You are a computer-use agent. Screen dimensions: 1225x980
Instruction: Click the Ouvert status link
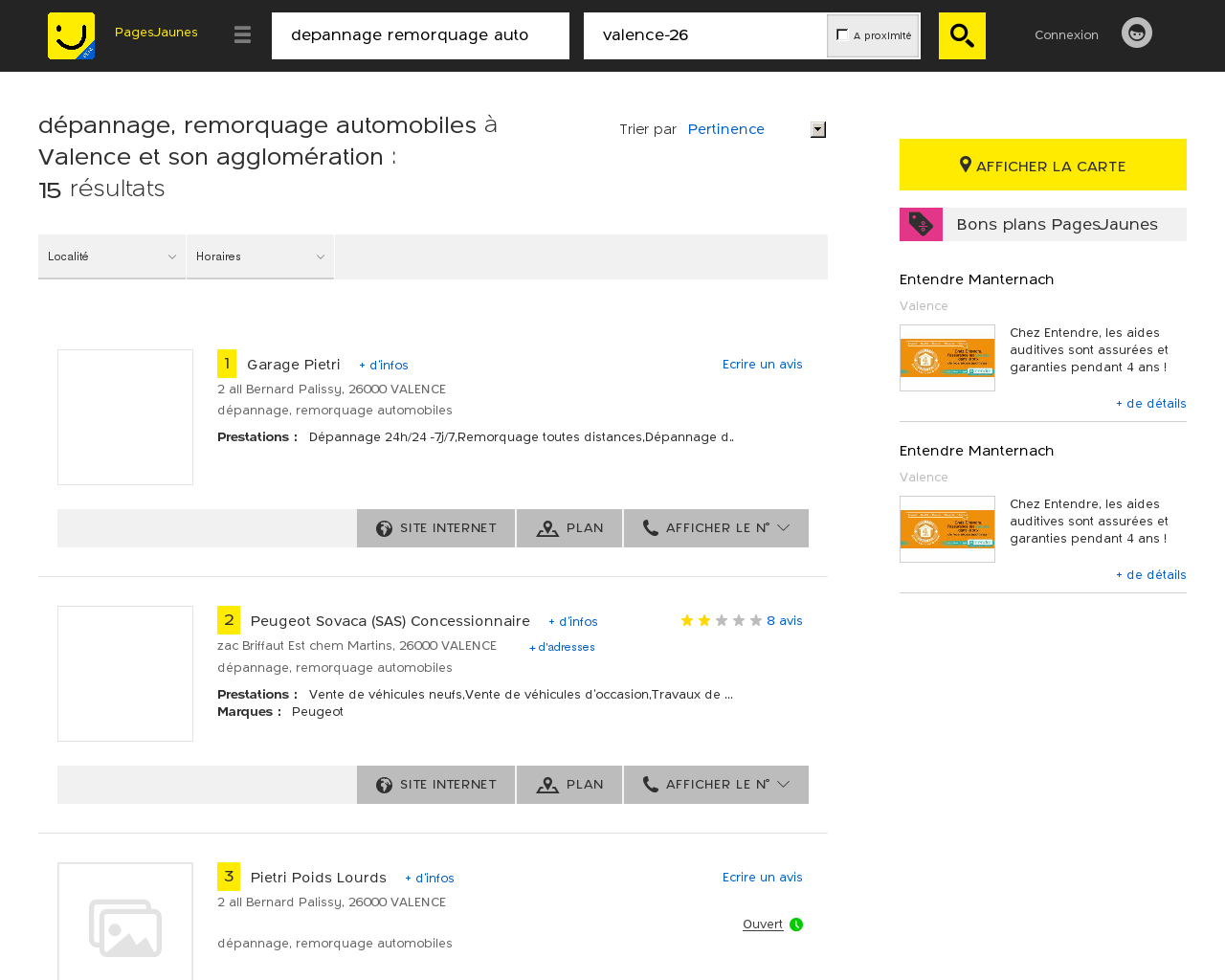(763, 924)
